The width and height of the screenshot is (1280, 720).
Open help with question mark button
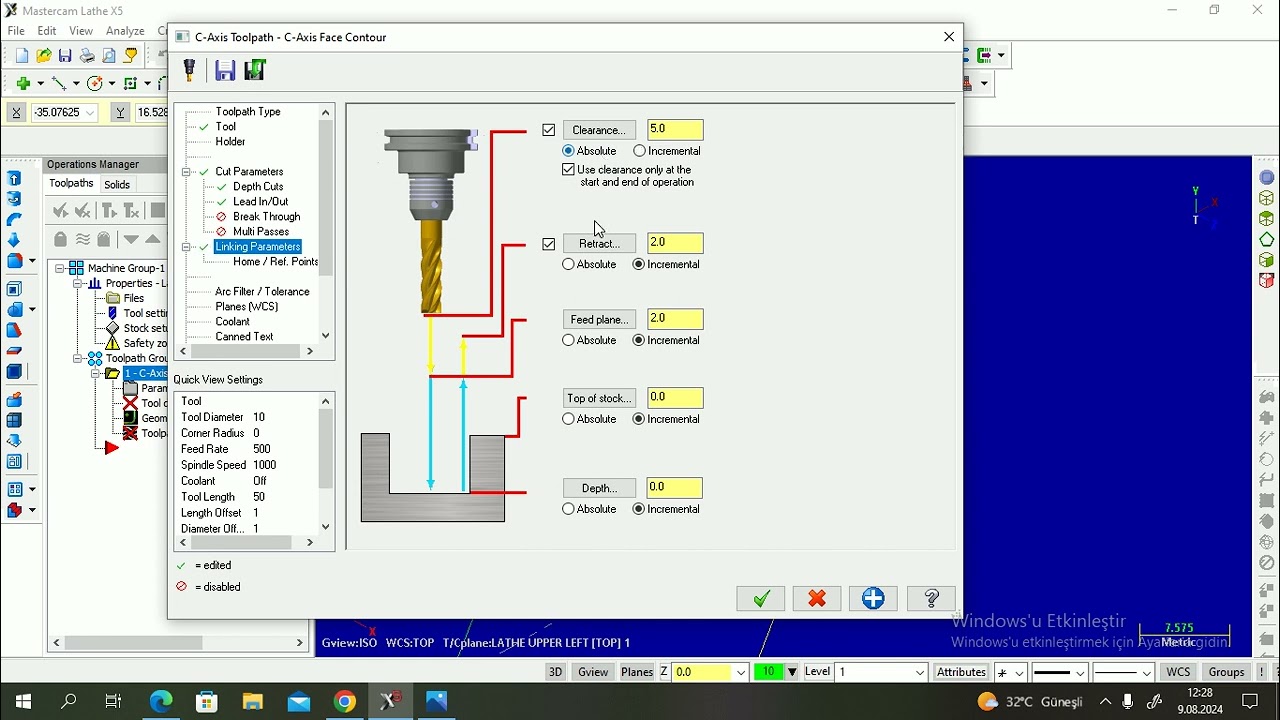tap(931, 598)
